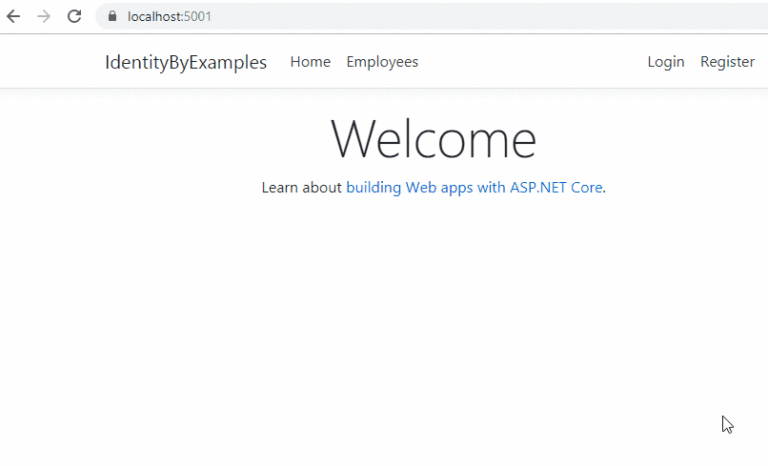768x466 pixels.
Task: Open the Register link
Action: pos(727,62)
